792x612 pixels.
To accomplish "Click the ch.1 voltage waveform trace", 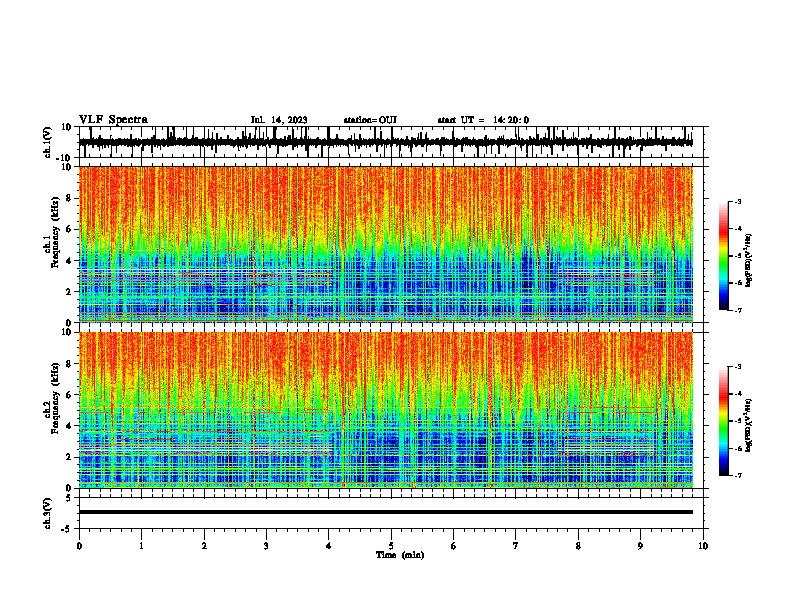I will tap(385, 142).
